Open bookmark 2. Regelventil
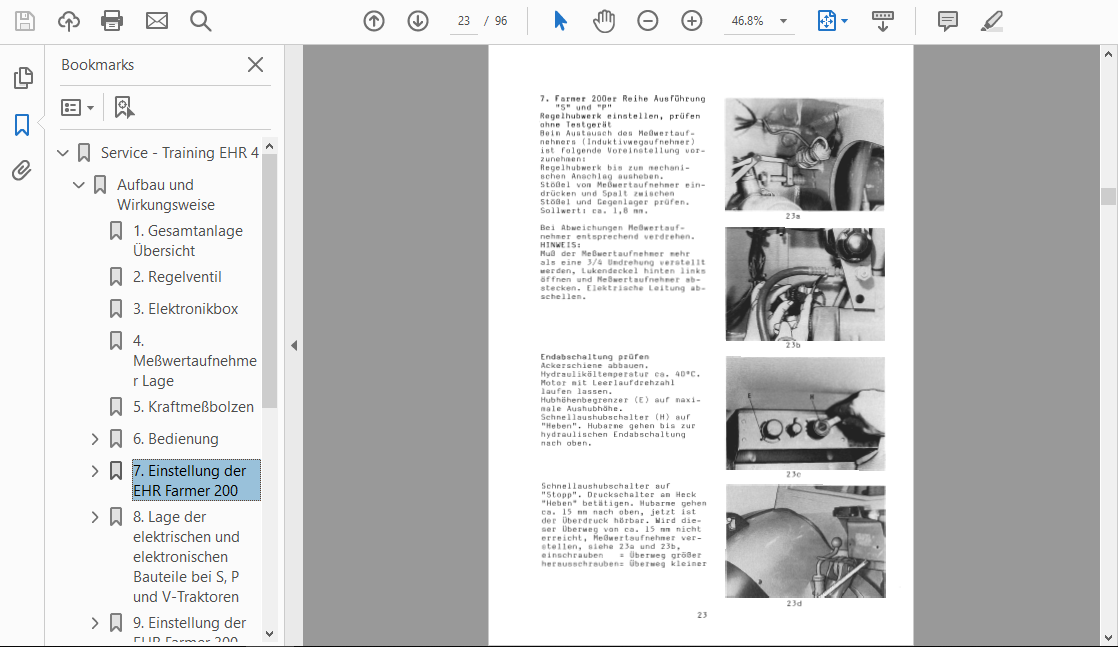This screenshot has width=1118, height=647. [177, 277]
